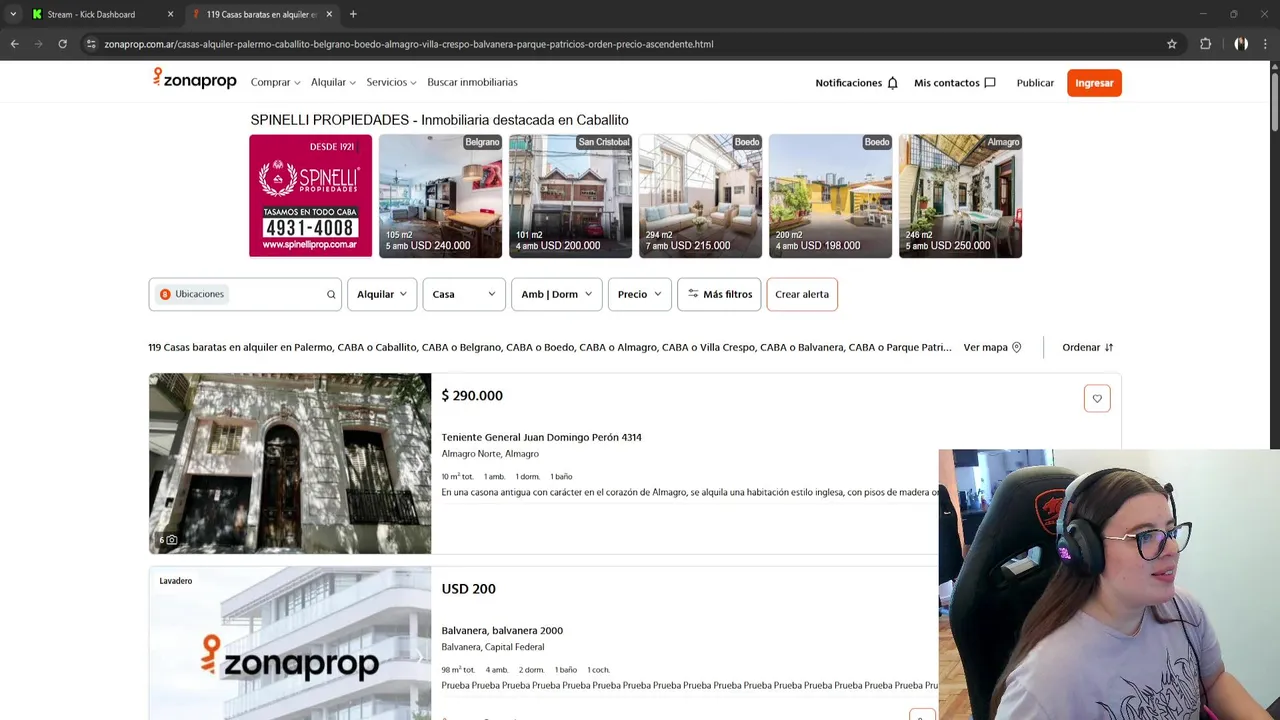Click the photo count camera icon on first listing

[171, 540]
